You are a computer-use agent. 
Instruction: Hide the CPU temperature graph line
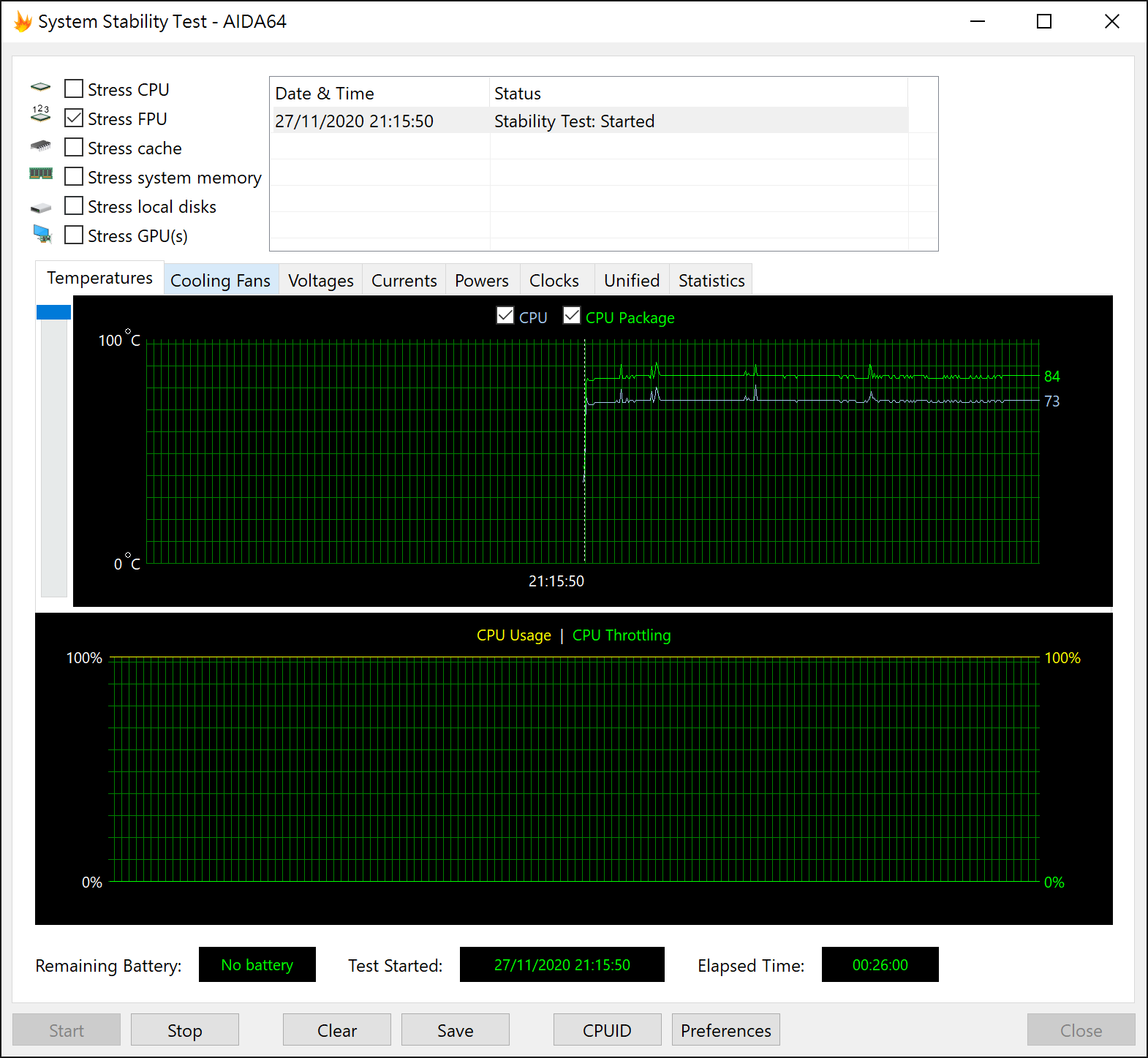(x=505, y=315)
